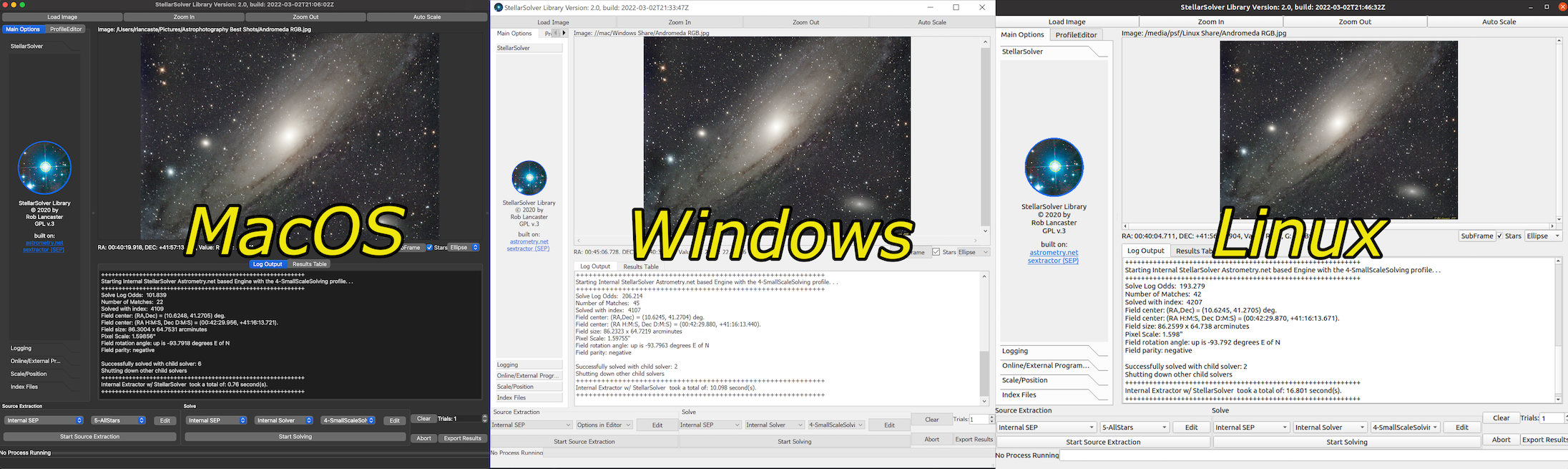
Task: Click the Trials input field in Linux window
Action: pos(1552,418)
